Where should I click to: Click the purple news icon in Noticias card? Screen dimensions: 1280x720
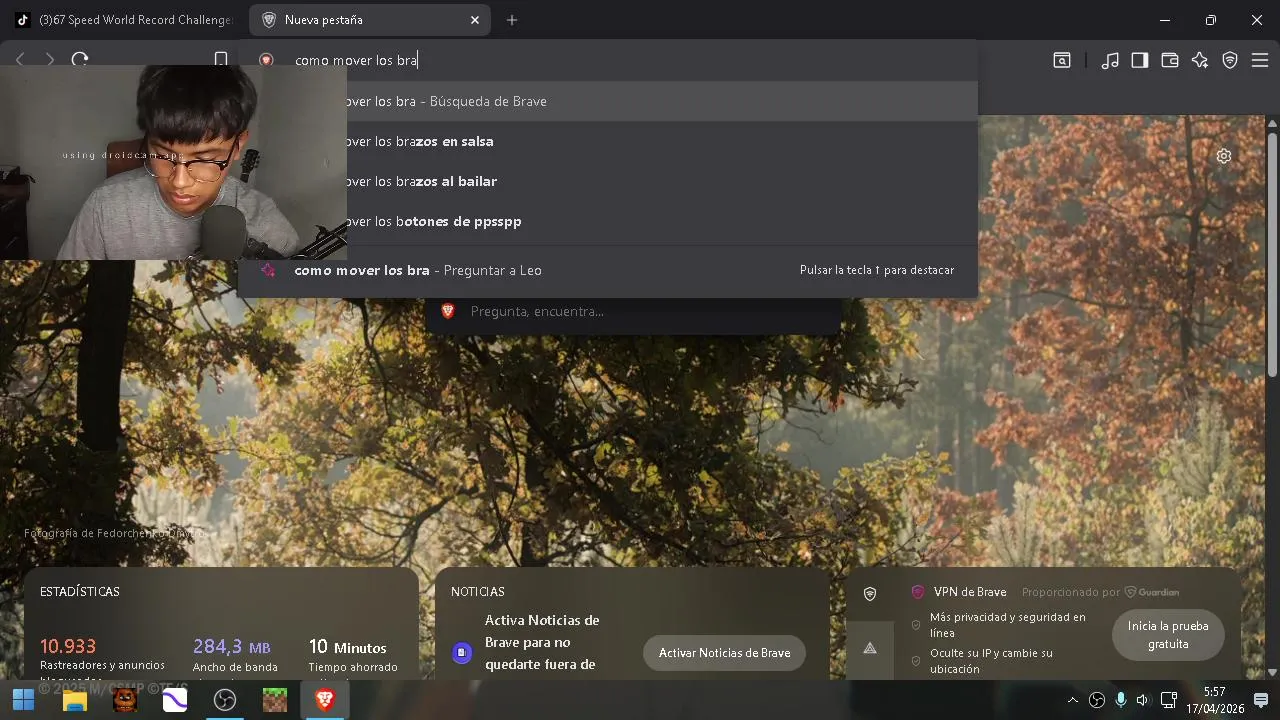(x=461, y=652)
